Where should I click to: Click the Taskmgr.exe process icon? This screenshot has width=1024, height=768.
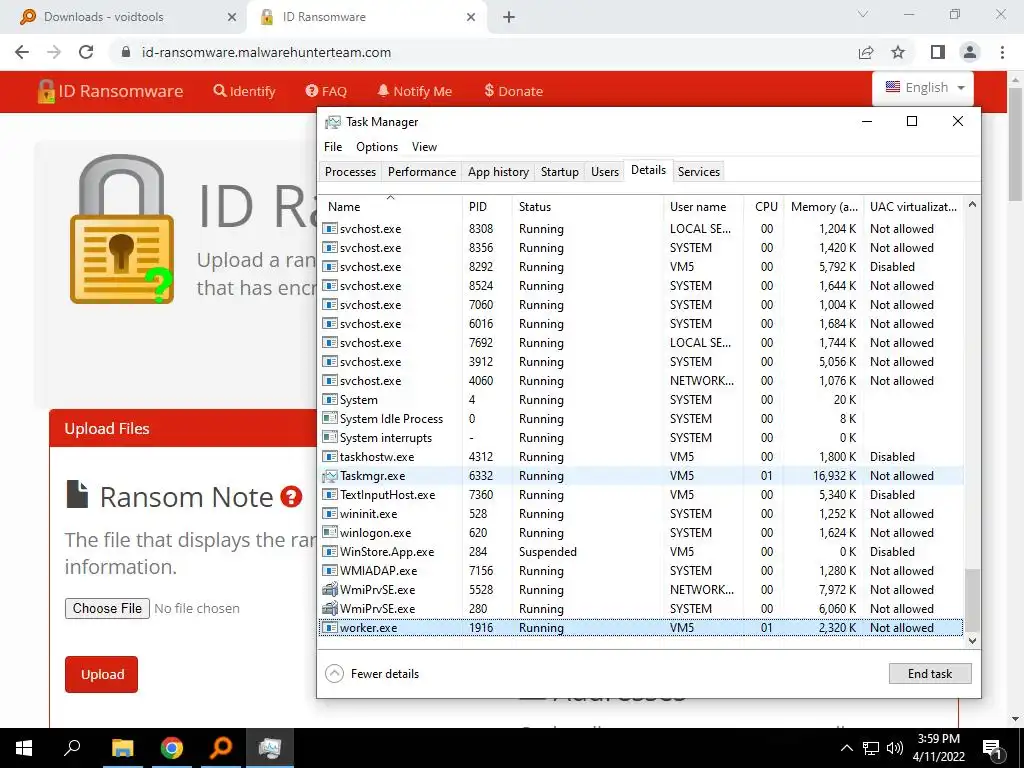point(330,475)
